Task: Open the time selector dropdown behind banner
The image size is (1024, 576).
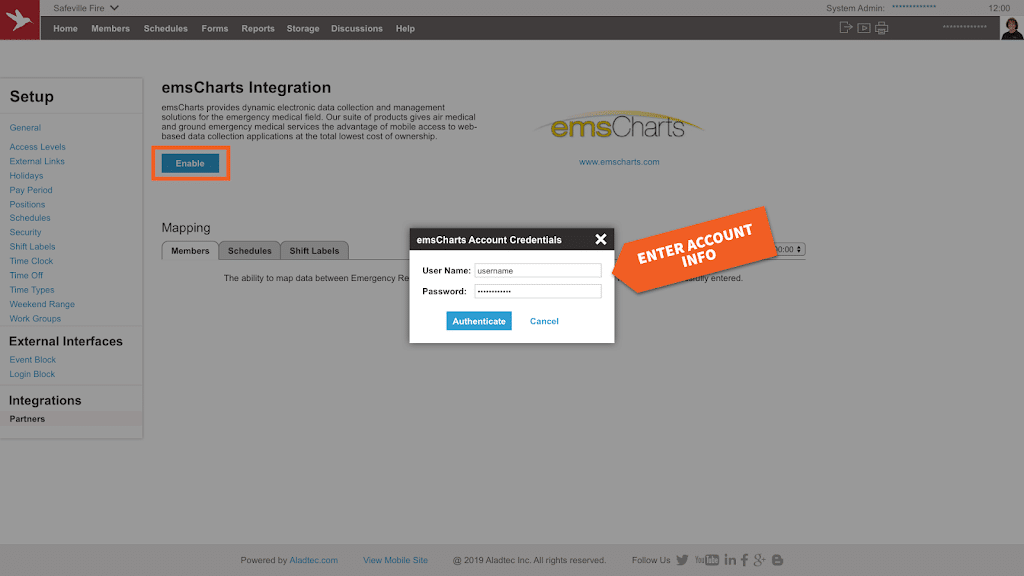Action: 789,249
